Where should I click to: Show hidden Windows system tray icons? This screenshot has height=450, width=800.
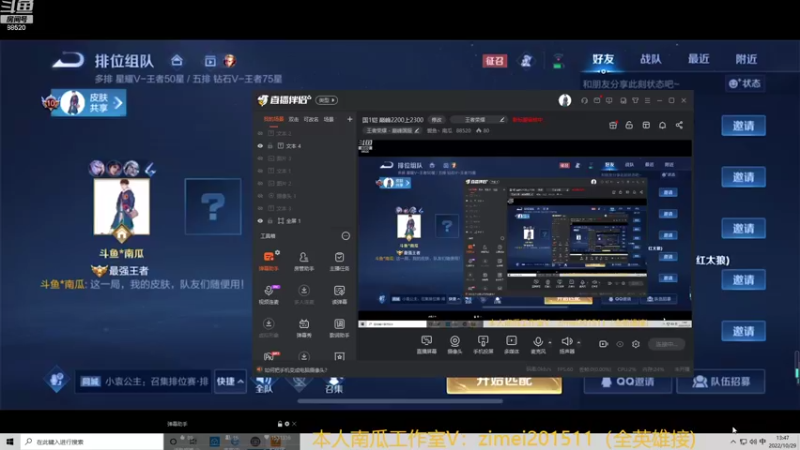click(733, 442)
